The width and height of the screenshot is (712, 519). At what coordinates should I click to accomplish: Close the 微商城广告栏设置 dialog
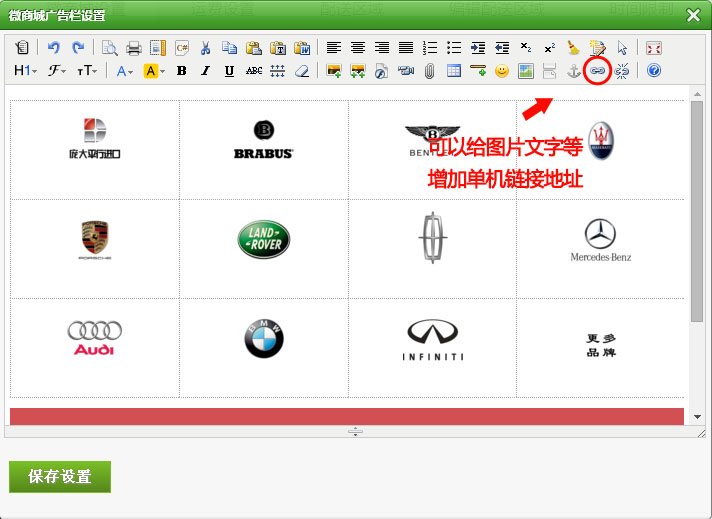693,15
